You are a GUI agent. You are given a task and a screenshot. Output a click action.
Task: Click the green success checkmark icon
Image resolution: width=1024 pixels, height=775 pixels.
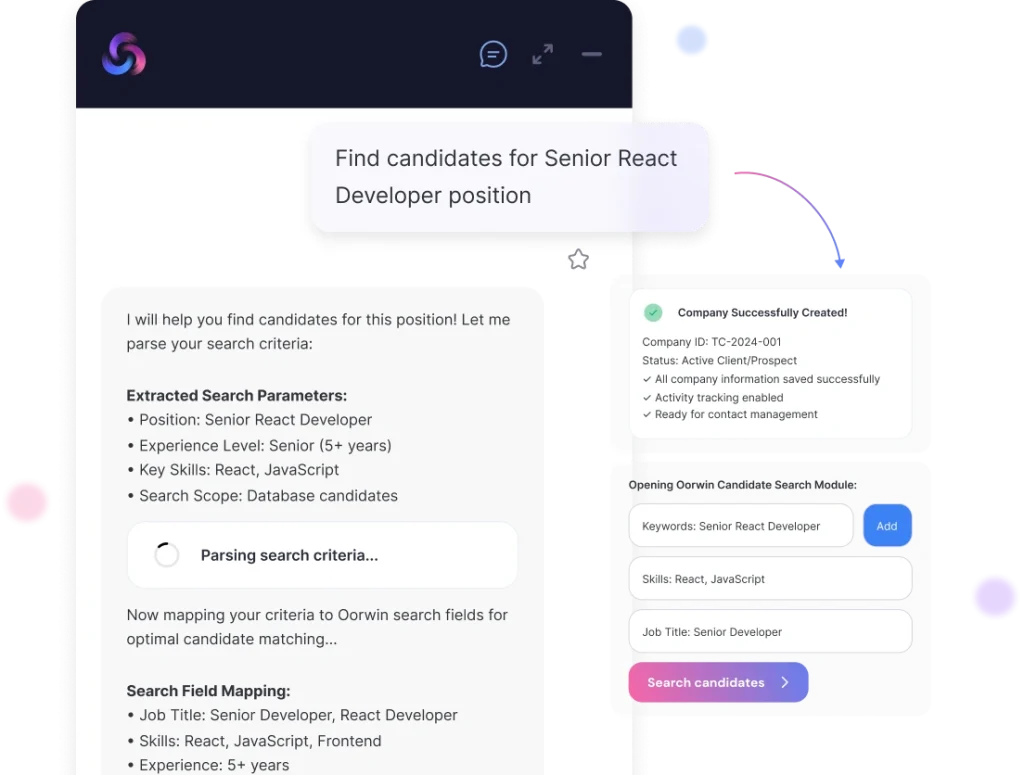(653, 313)
